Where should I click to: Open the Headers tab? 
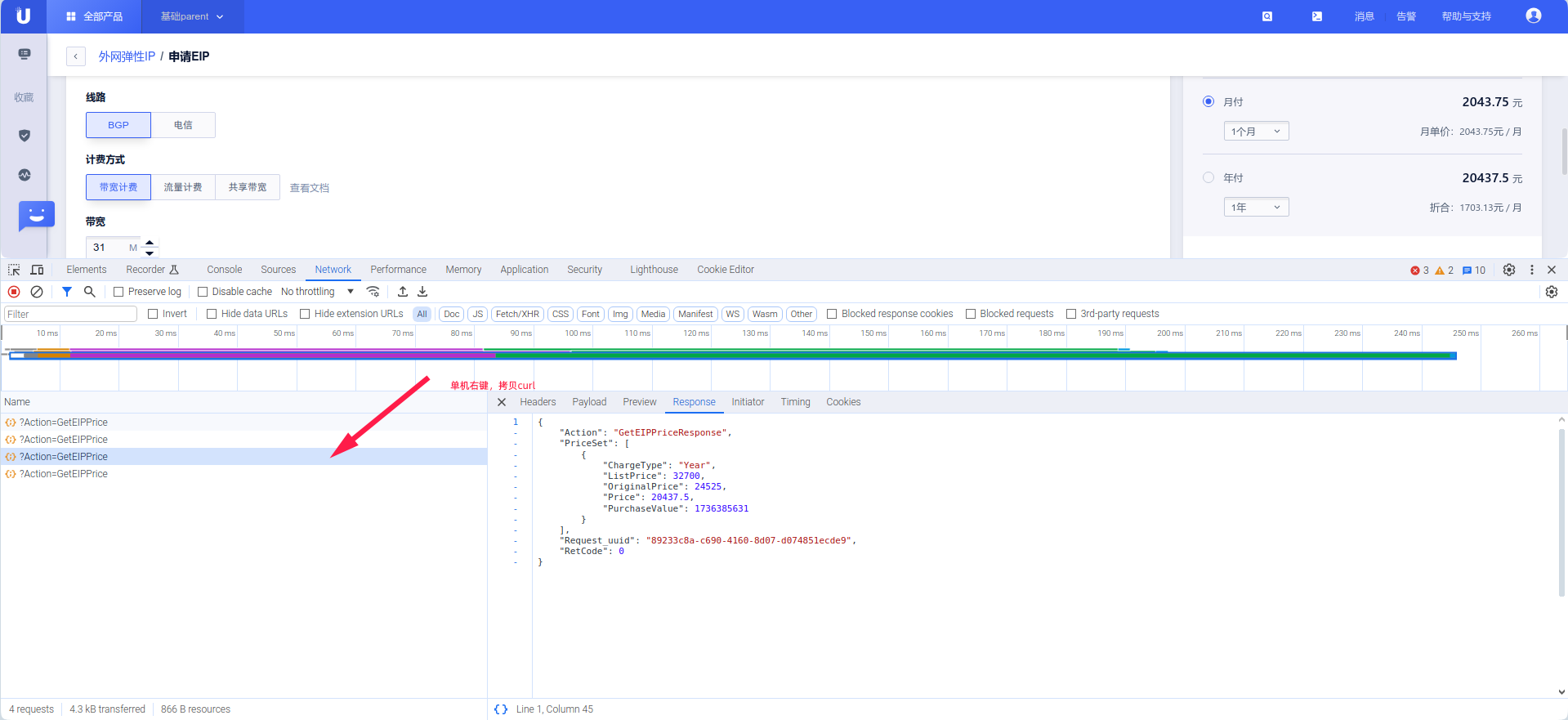coord(538,402)
